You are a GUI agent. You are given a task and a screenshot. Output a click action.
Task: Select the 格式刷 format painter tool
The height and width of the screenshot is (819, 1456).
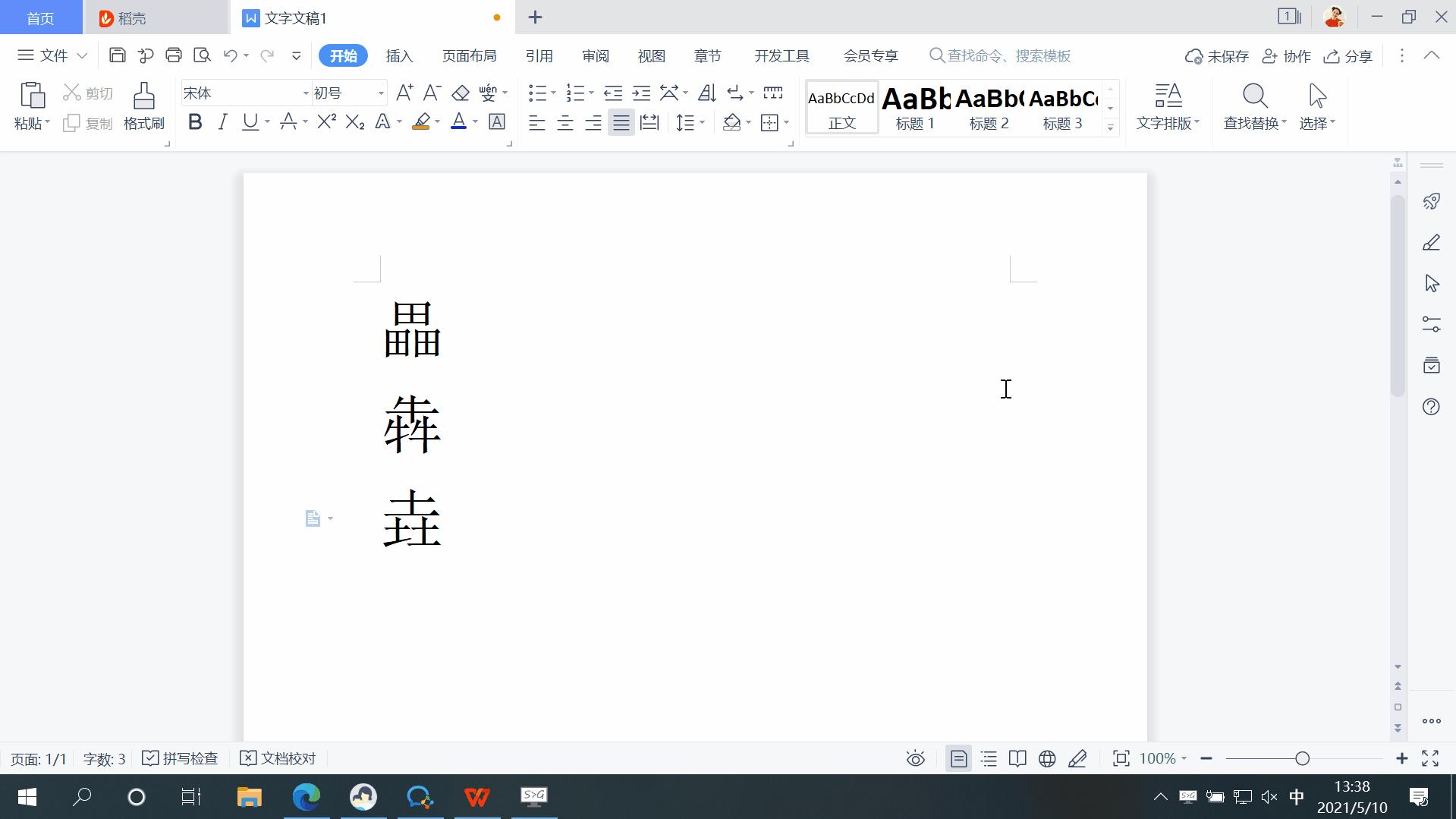[x=143, y=106]
